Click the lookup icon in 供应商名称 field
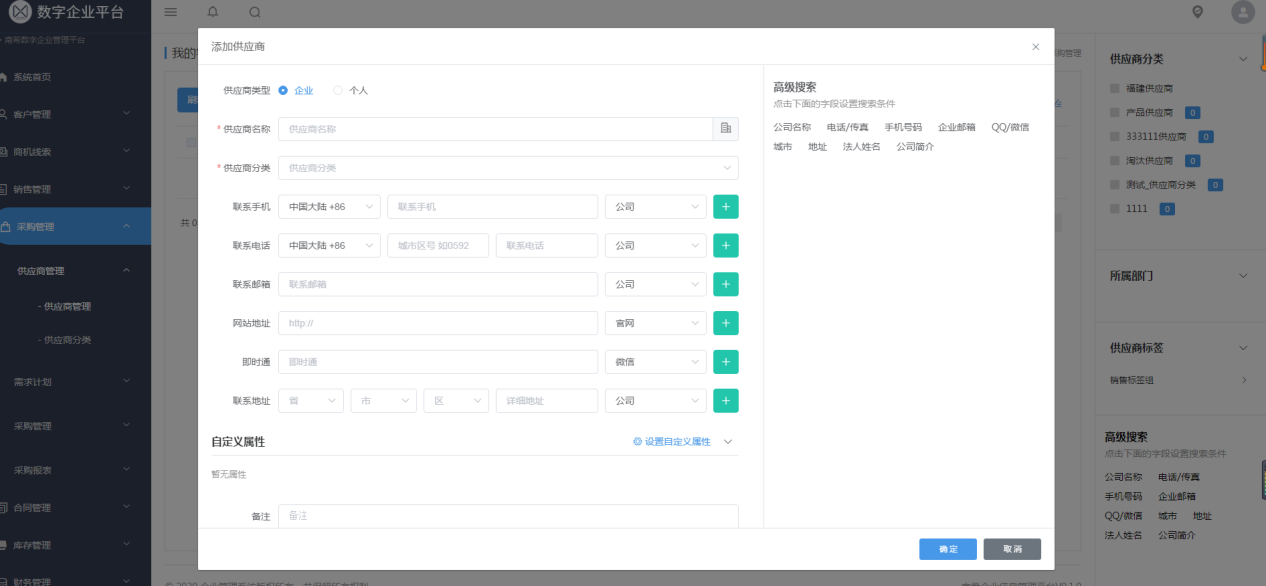Image resolution: width=1266 pixels, height=586 pixels. click(726, 129)
